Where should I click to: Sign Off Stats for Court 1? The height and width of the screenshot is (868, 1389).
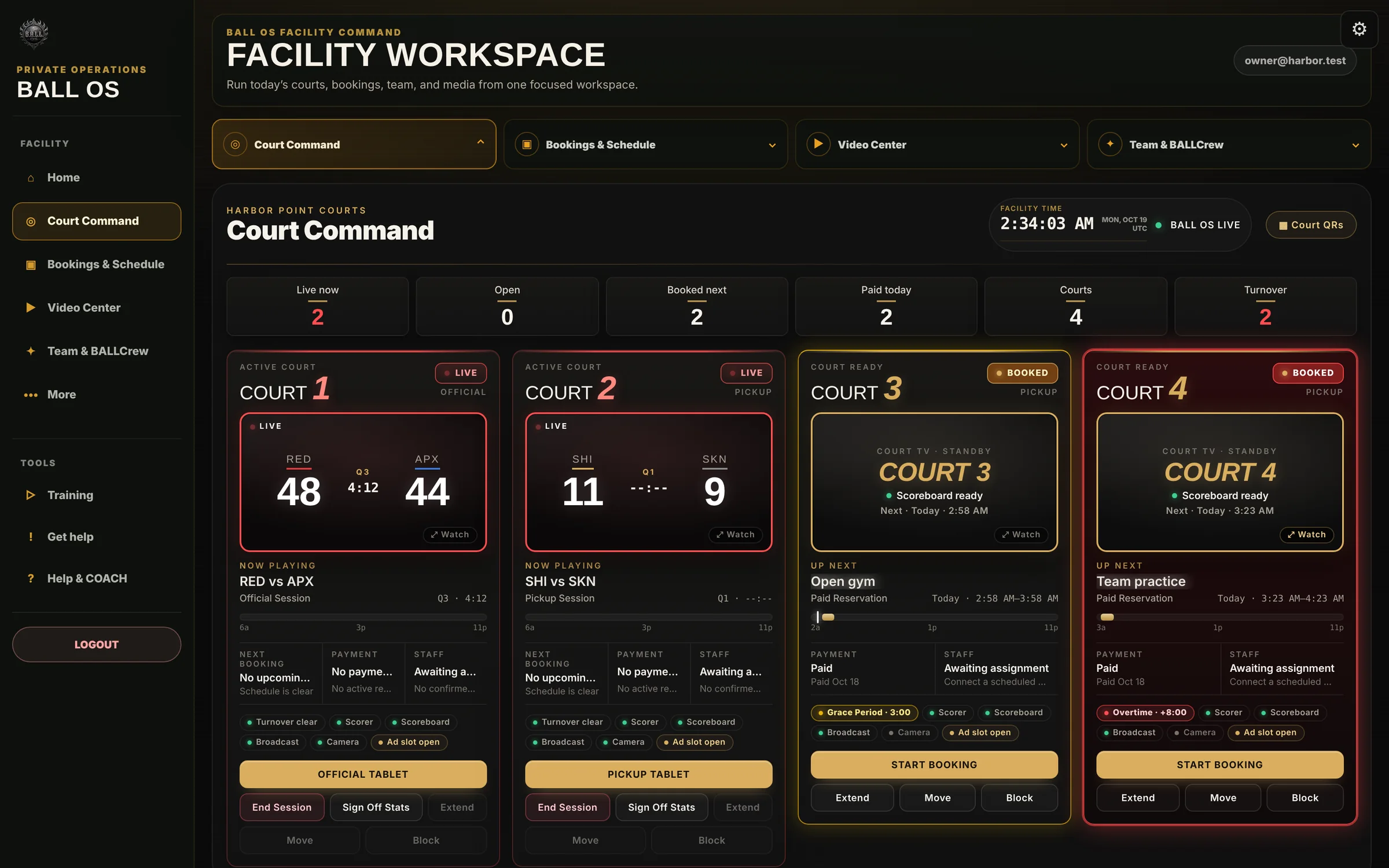(x=376, y=807)
